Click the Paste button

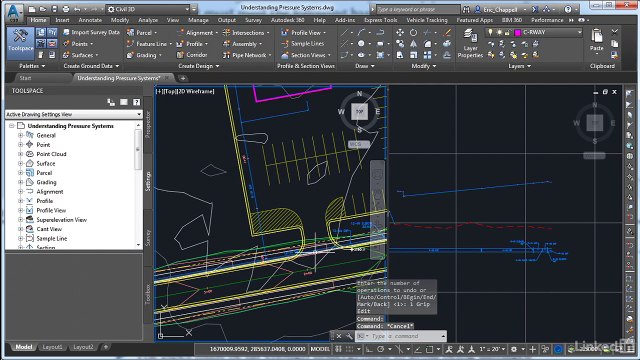(x=597, y=40)
